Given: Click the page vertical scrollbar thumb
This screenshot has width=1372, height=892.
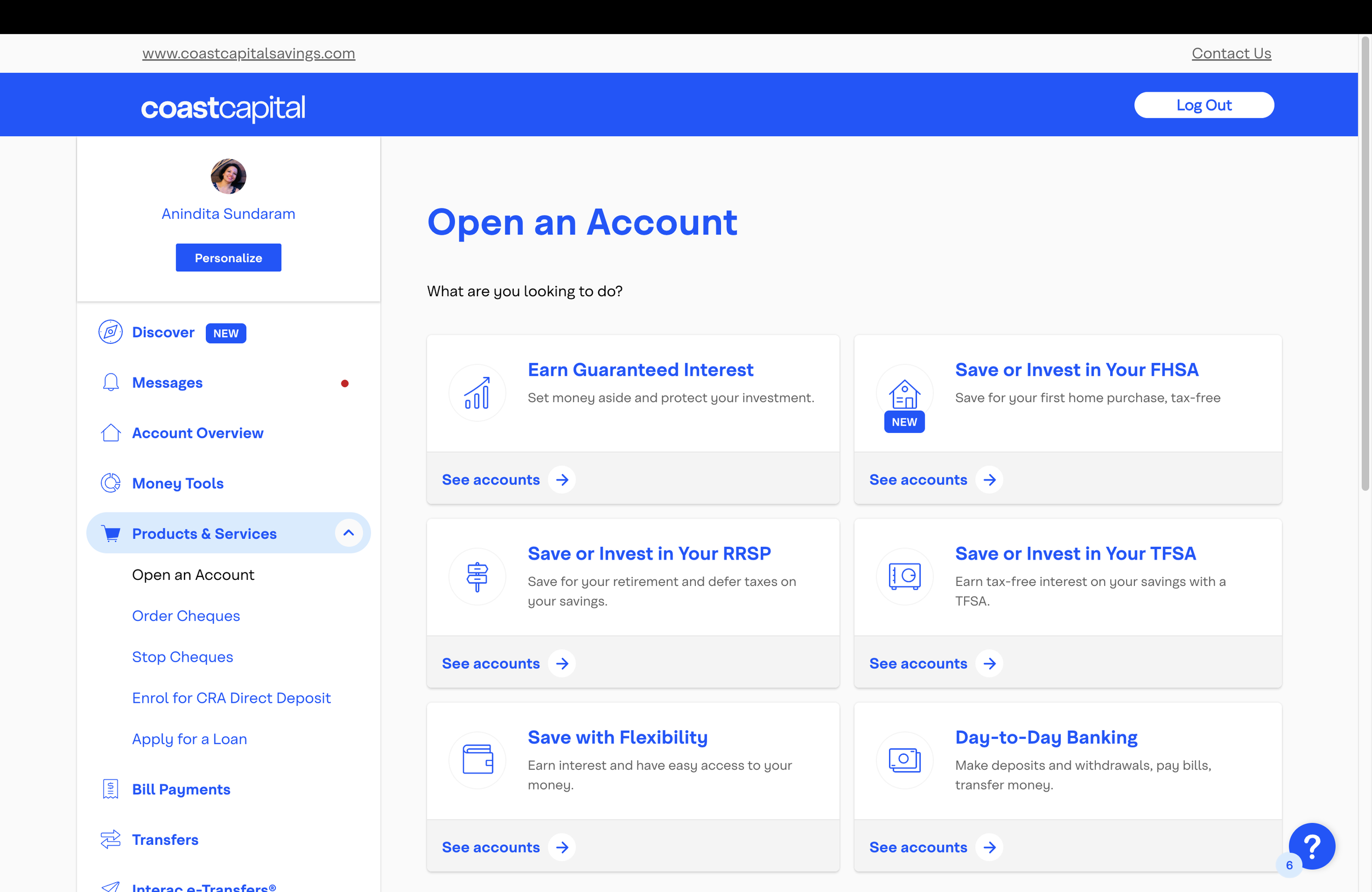Looking at the screenshot, I should pos(1364,264).
